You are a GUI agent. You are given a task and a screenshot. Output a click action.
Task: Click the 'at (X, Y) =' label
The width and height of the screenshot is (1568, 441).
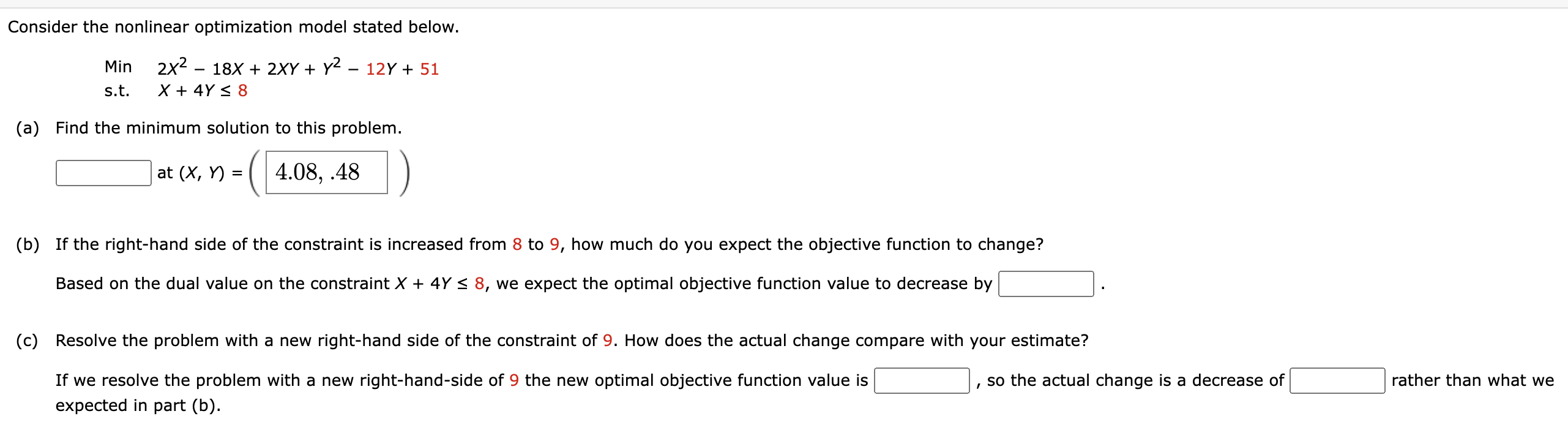(x=200, y=173)
